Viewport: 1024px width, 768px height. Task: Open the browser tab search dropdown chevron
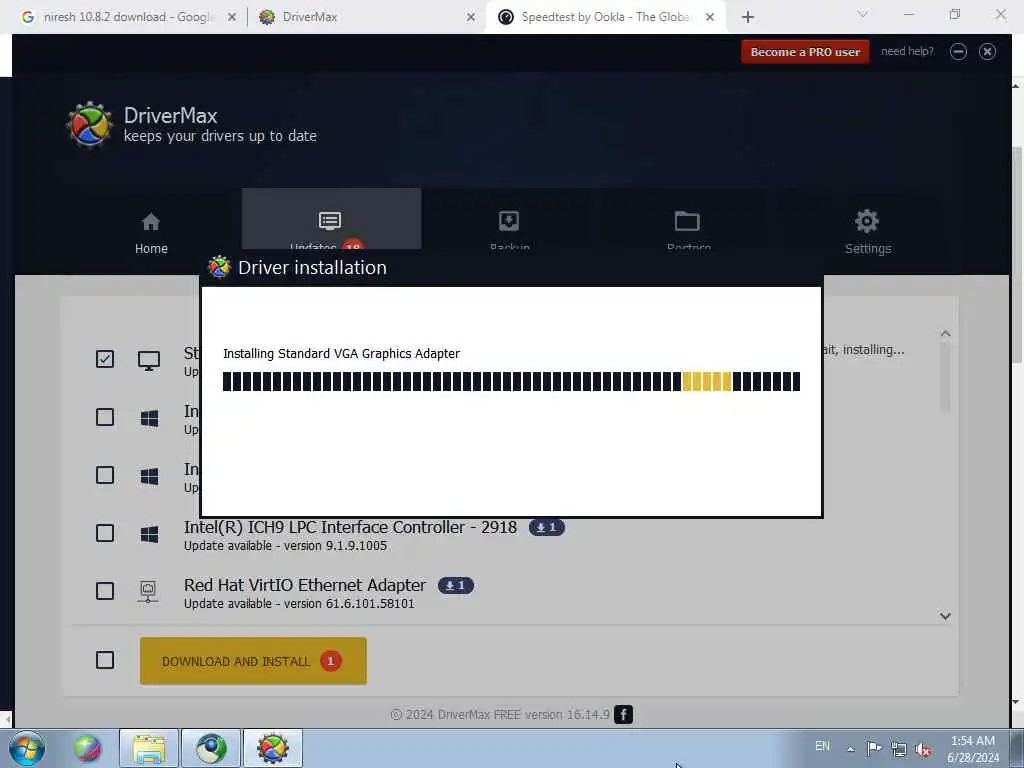click(863, 14)
